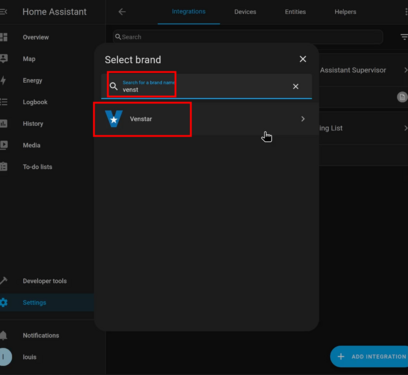Clear the brand search text
Image resolution: width=408 pixels, height=375 pixels.
295,86
